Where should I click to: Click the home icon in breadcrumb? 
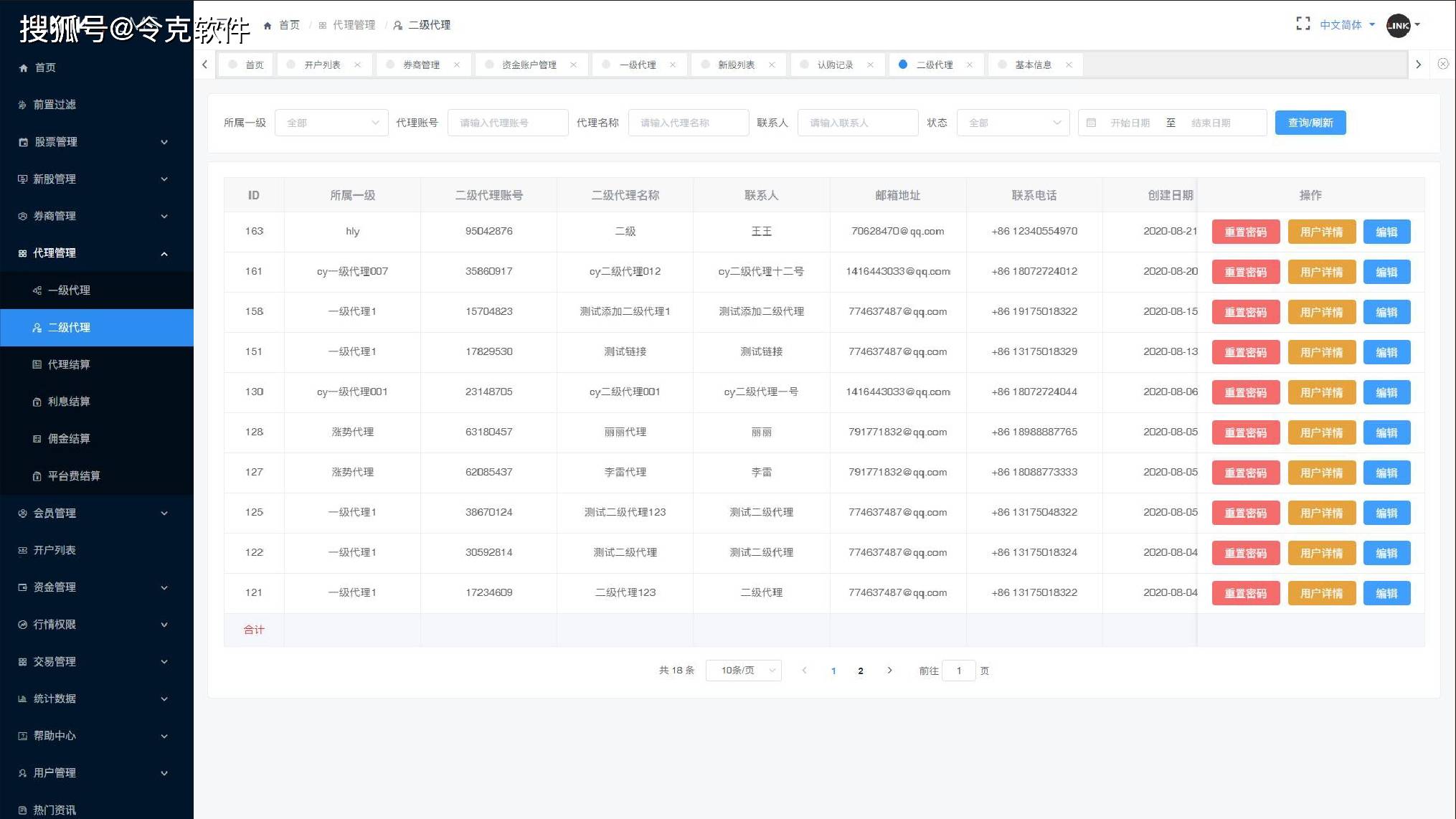pyautogui.click(x=268, y=25)
